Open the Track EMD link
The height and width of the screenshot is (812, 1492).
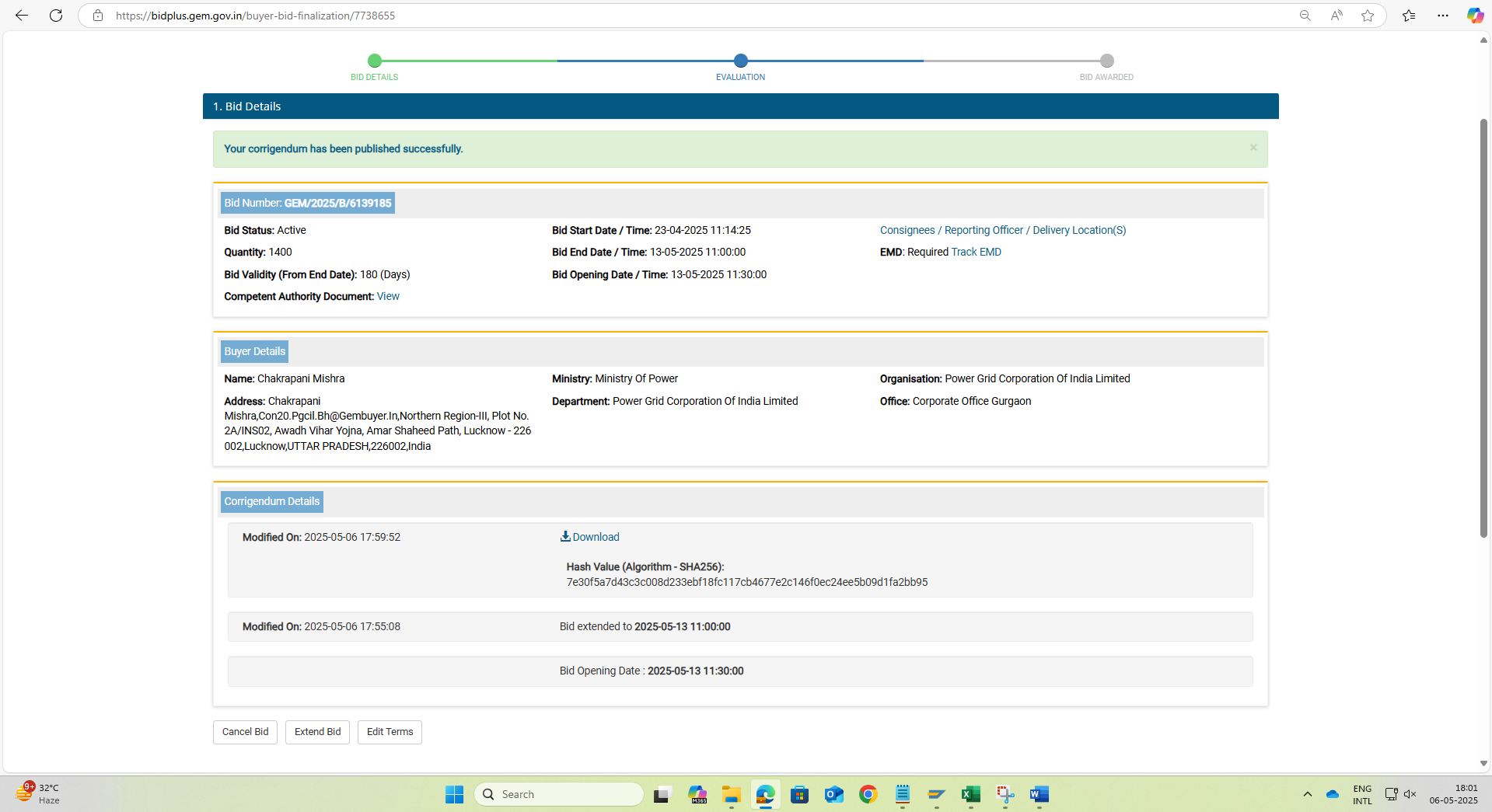pos(976,252)
